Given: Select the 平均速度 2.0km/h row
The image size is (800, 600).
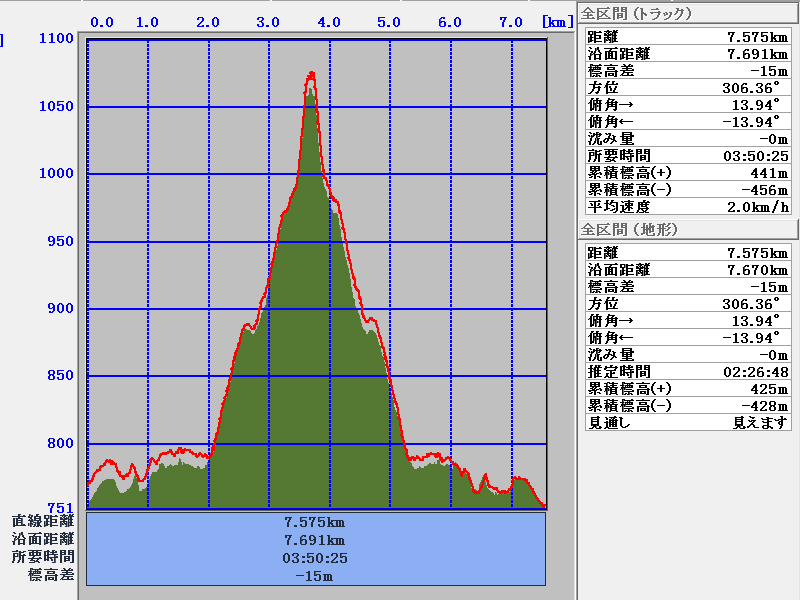Looking at the screenshot, I should click(687, 207).
